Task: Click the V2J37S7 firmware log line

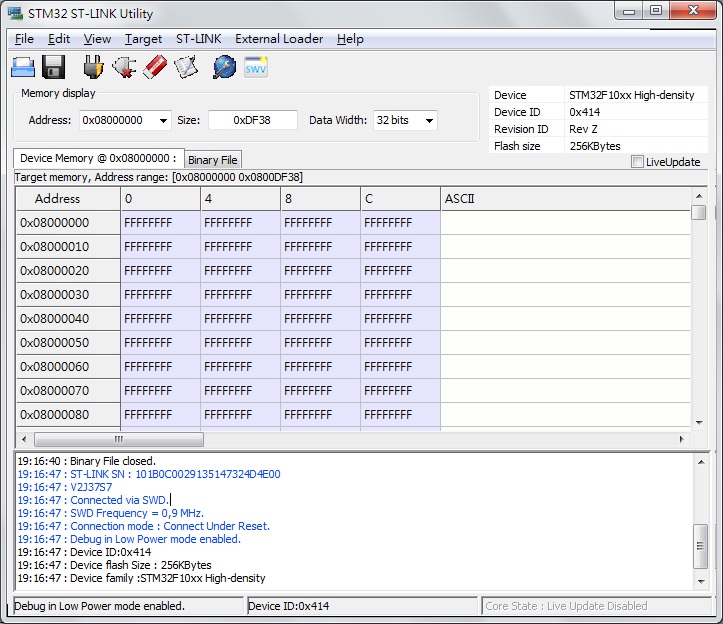Action: [65, 487]
